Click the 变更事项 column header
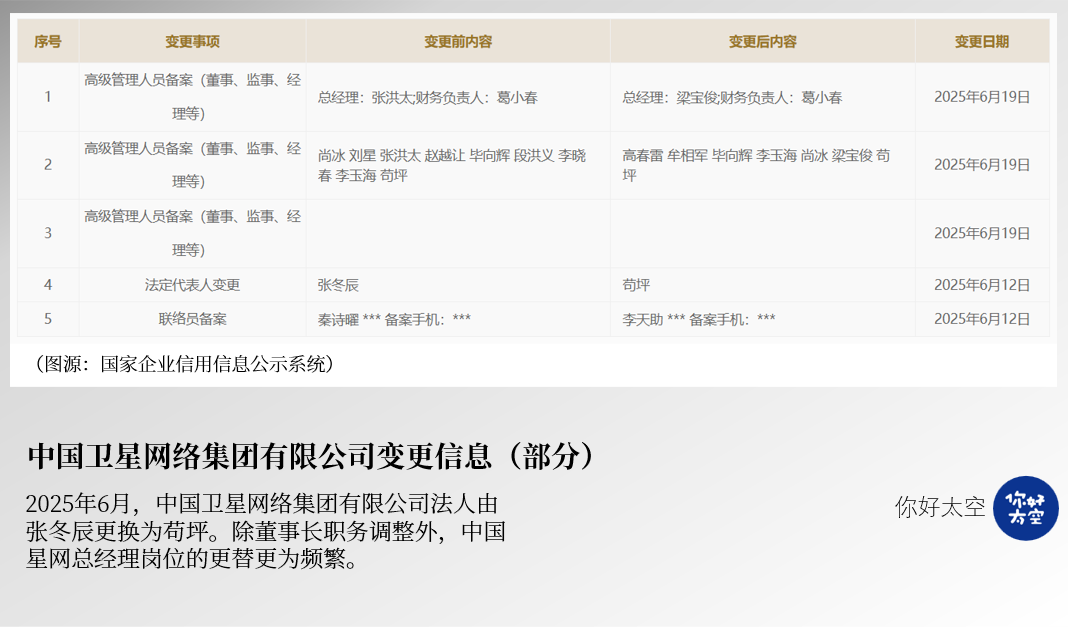The height and width of the screenshot is (627, 1068). point(193,42)
